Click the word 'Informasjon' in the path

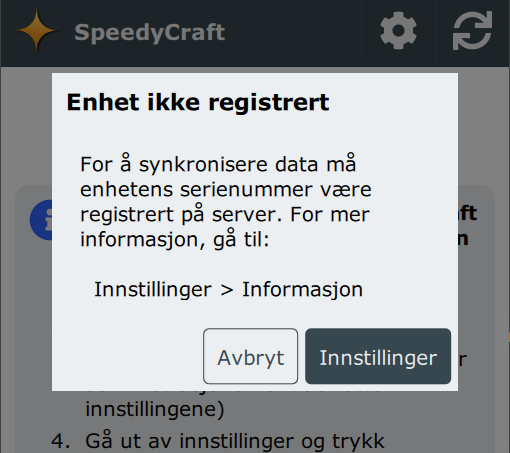pos(303,289)
